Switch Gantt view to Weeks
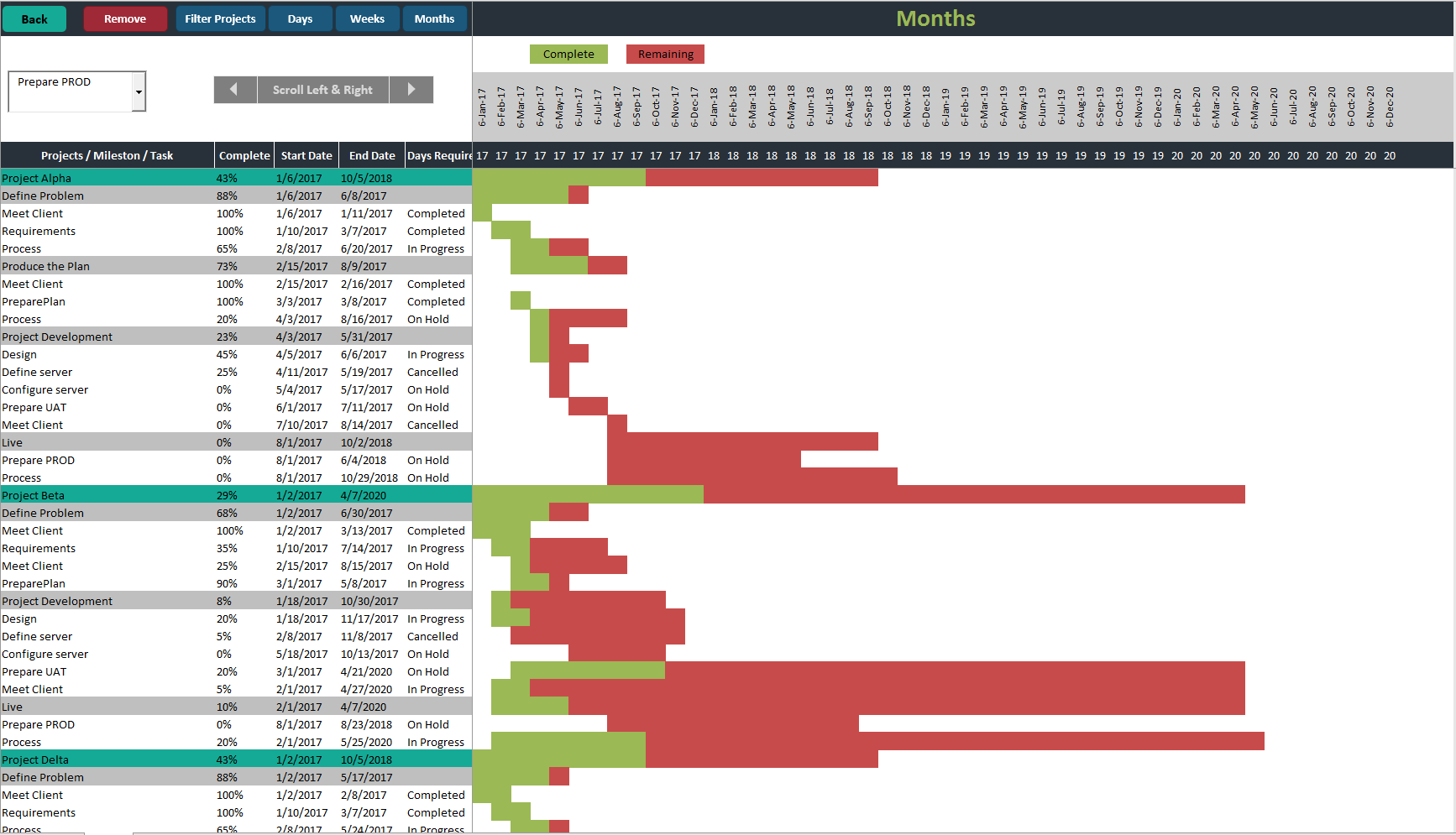 367,18
